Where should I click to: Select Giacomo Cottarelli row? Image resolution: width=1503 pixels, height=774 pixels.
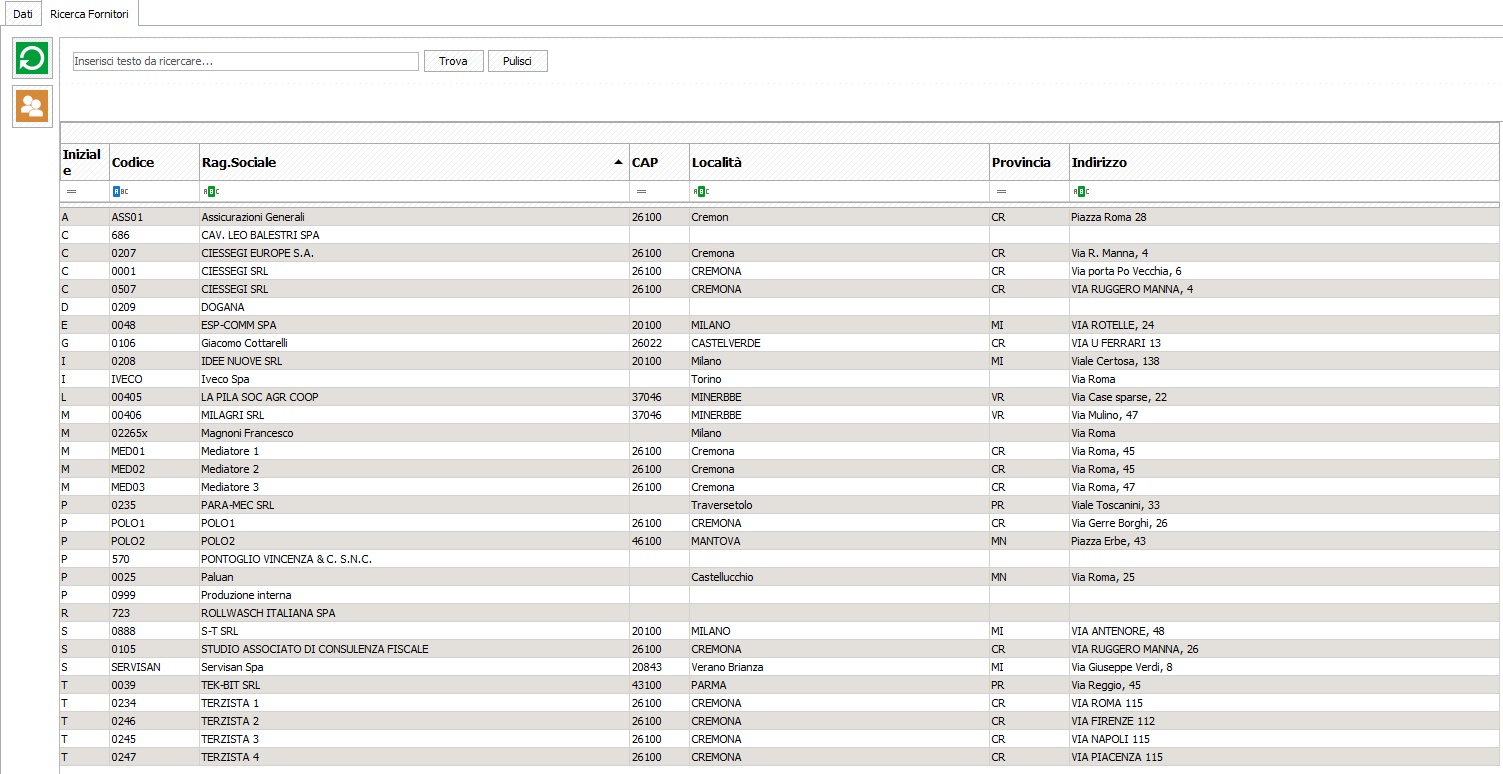coord(780,343)
